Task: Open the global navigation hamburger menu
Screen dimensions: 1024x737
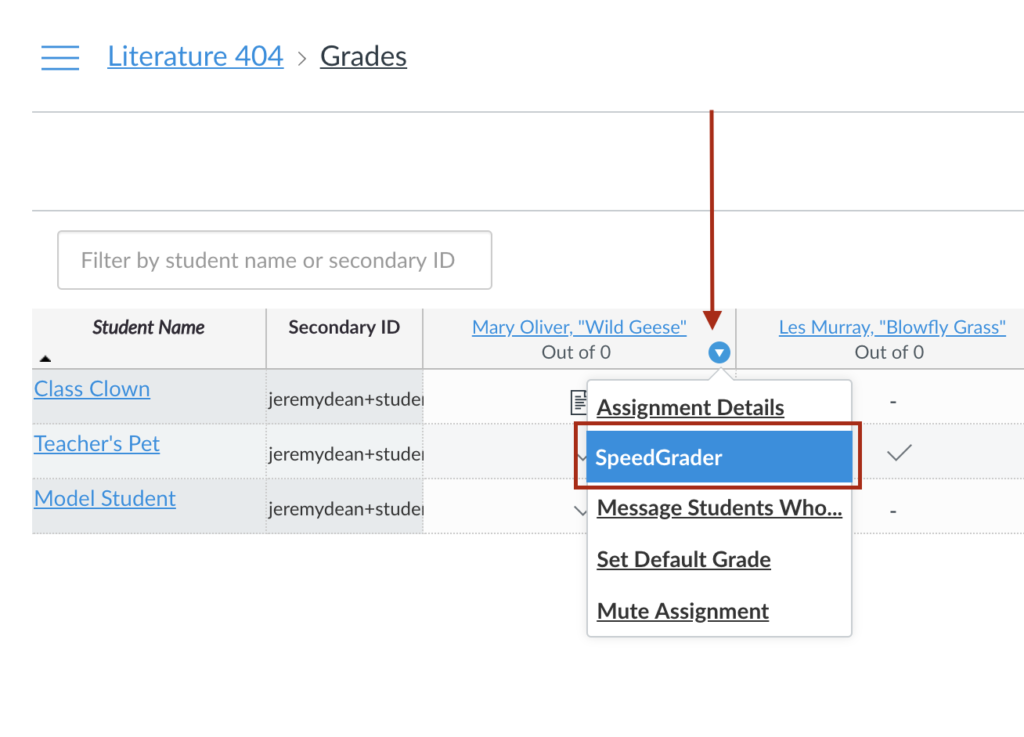Action: pyautogui.click(x=60, y=57)
